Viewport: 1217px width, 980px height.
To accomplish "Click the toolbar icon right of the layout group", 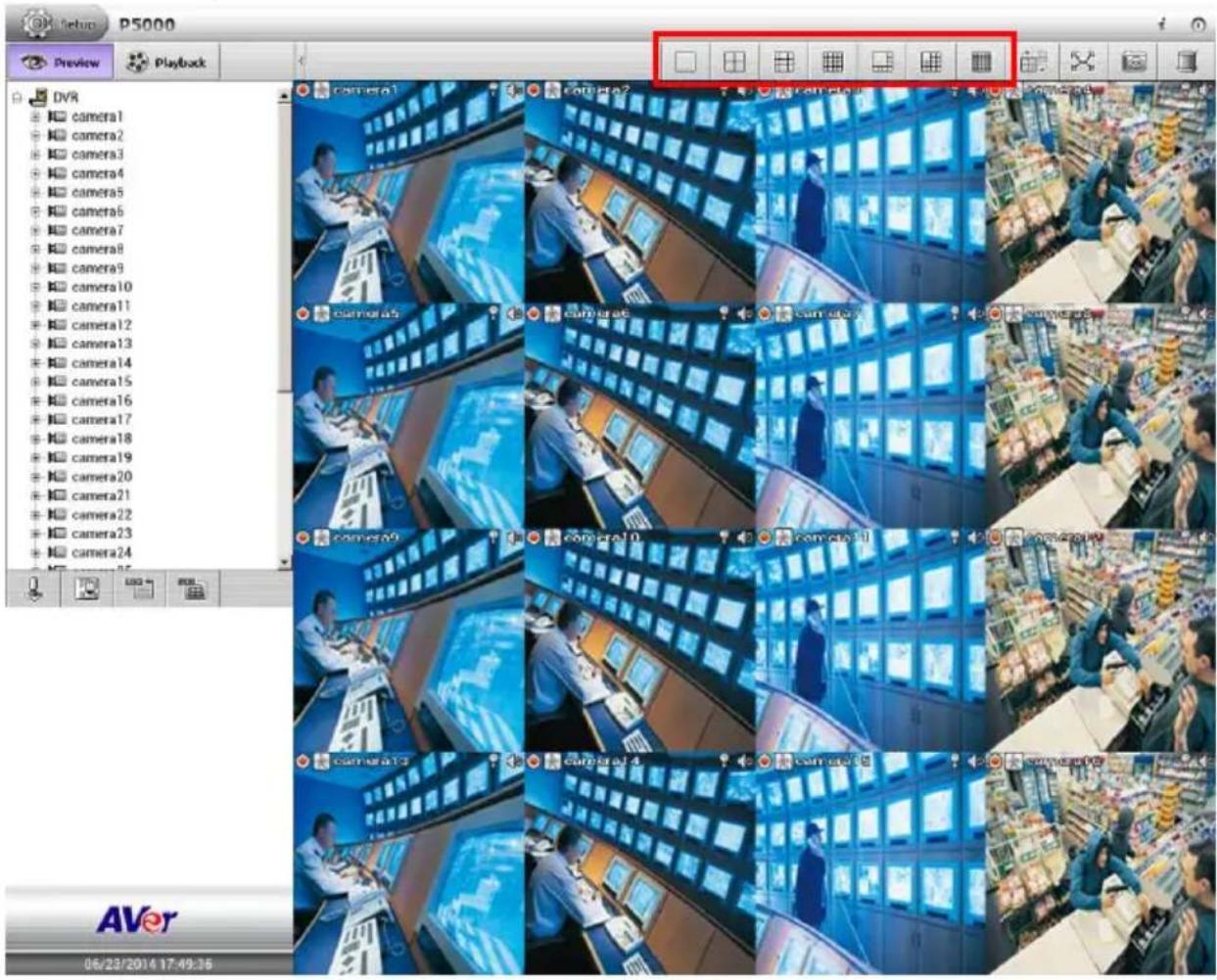I will coord(1033,62).
